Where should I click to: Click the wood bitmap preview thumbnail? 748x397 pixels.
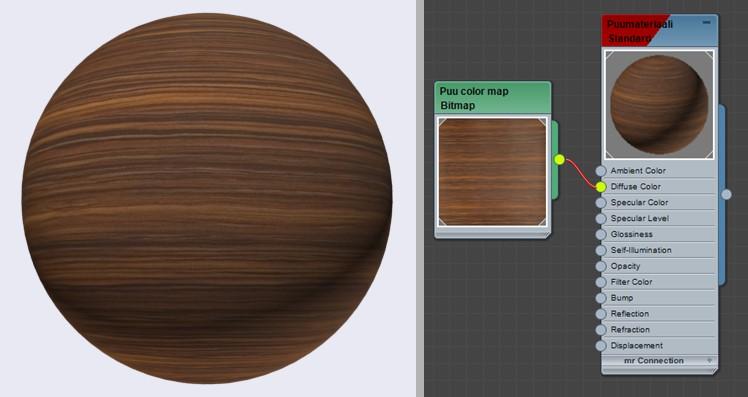tap(492, 172)
